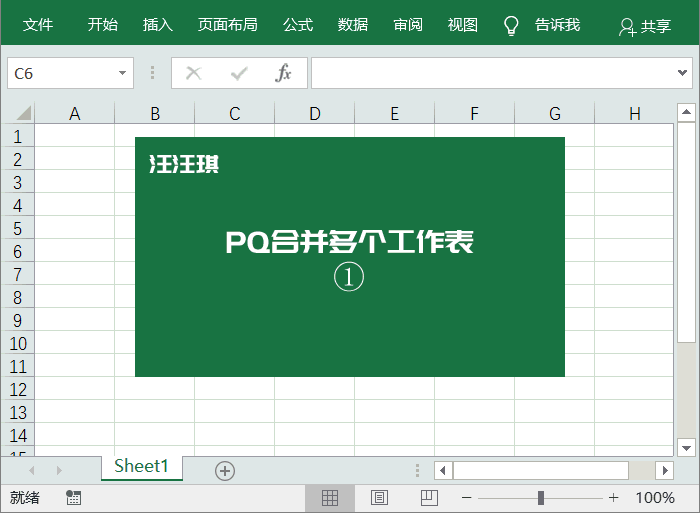The height and width of the screenshot is (513, 700).
Task: Select row 6 header
Action: coord(18,251)
